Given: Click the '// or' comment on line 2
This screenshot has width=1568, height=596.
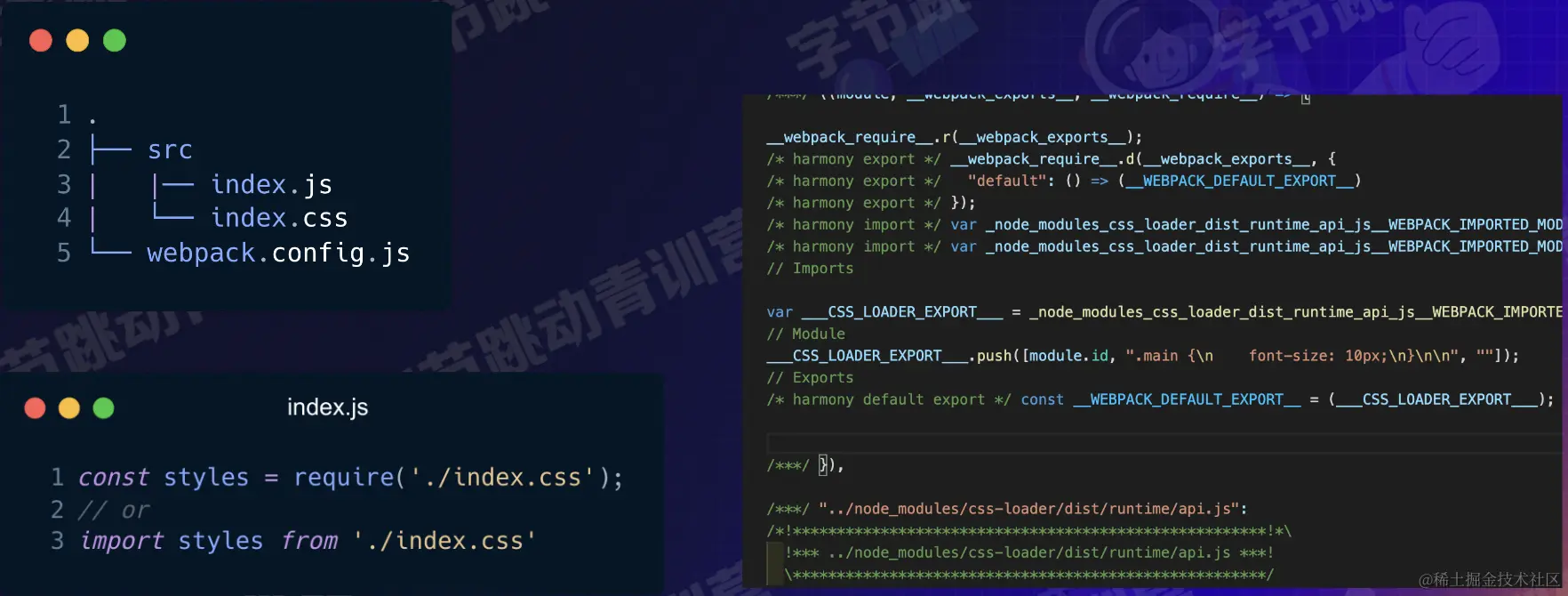Looking at the screenshot, I should tap(114, 511).
